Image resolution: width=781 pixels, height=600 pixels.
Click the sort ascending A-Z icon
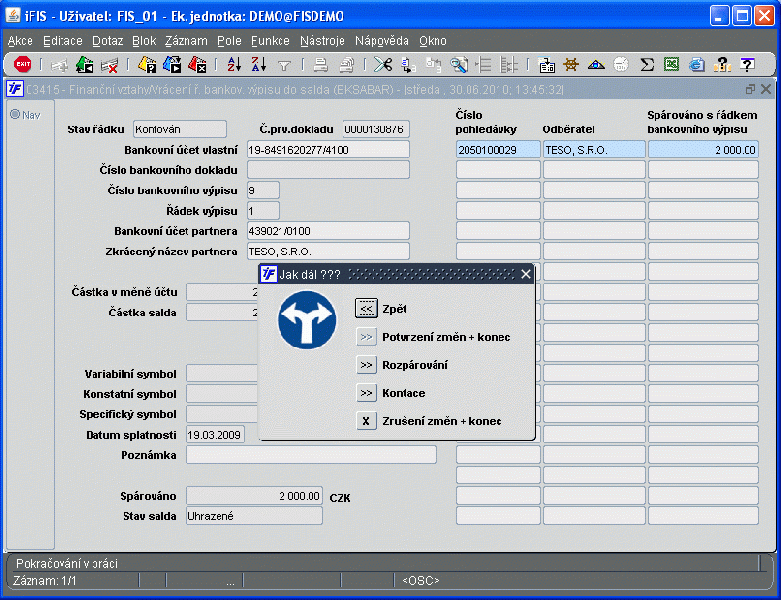234,64
